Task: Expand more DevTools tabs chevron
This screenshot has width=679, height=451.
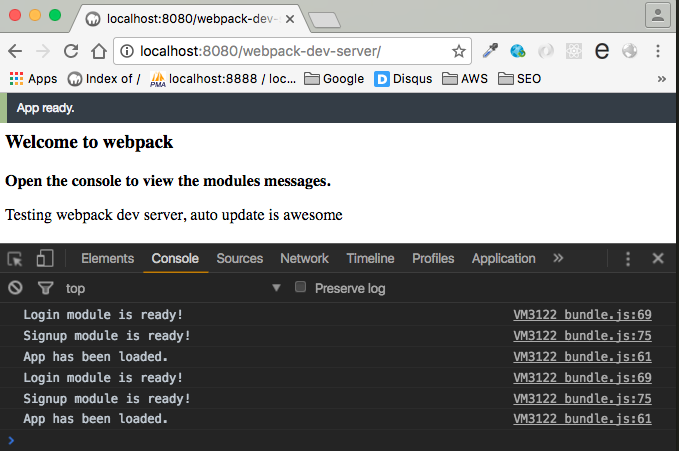Action: pyautogui.click(x=558, y=258)
